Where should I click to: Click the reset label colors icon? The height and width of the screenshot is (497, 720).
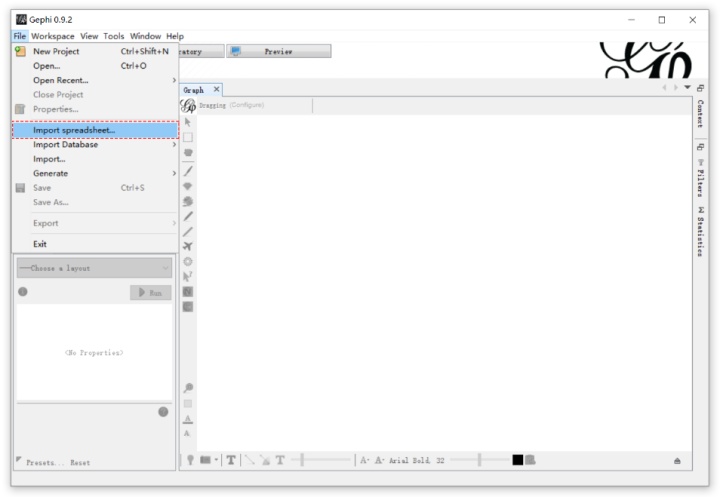tap(187, 419)
